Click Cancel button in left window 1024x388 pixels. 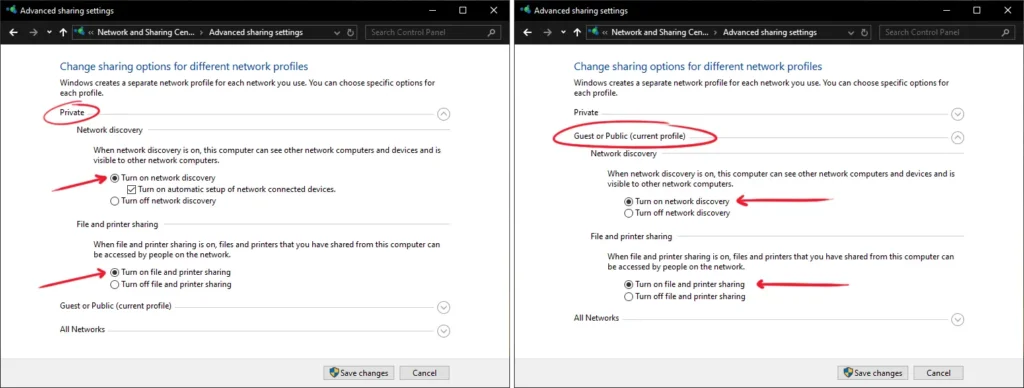pos(424,373)
